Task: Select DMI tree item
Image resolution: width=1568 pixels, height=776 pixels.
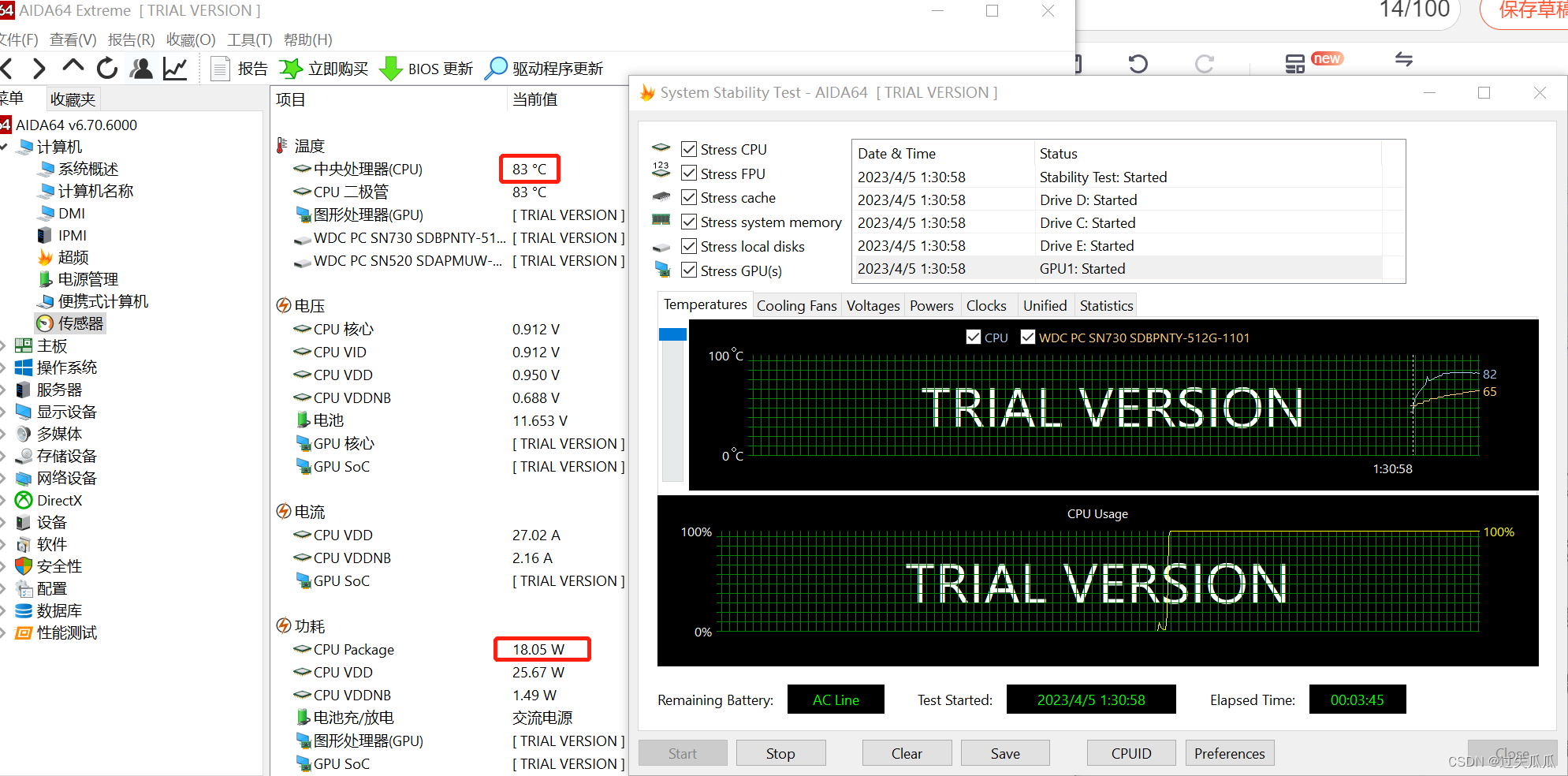Action: [x=61, y=213]
